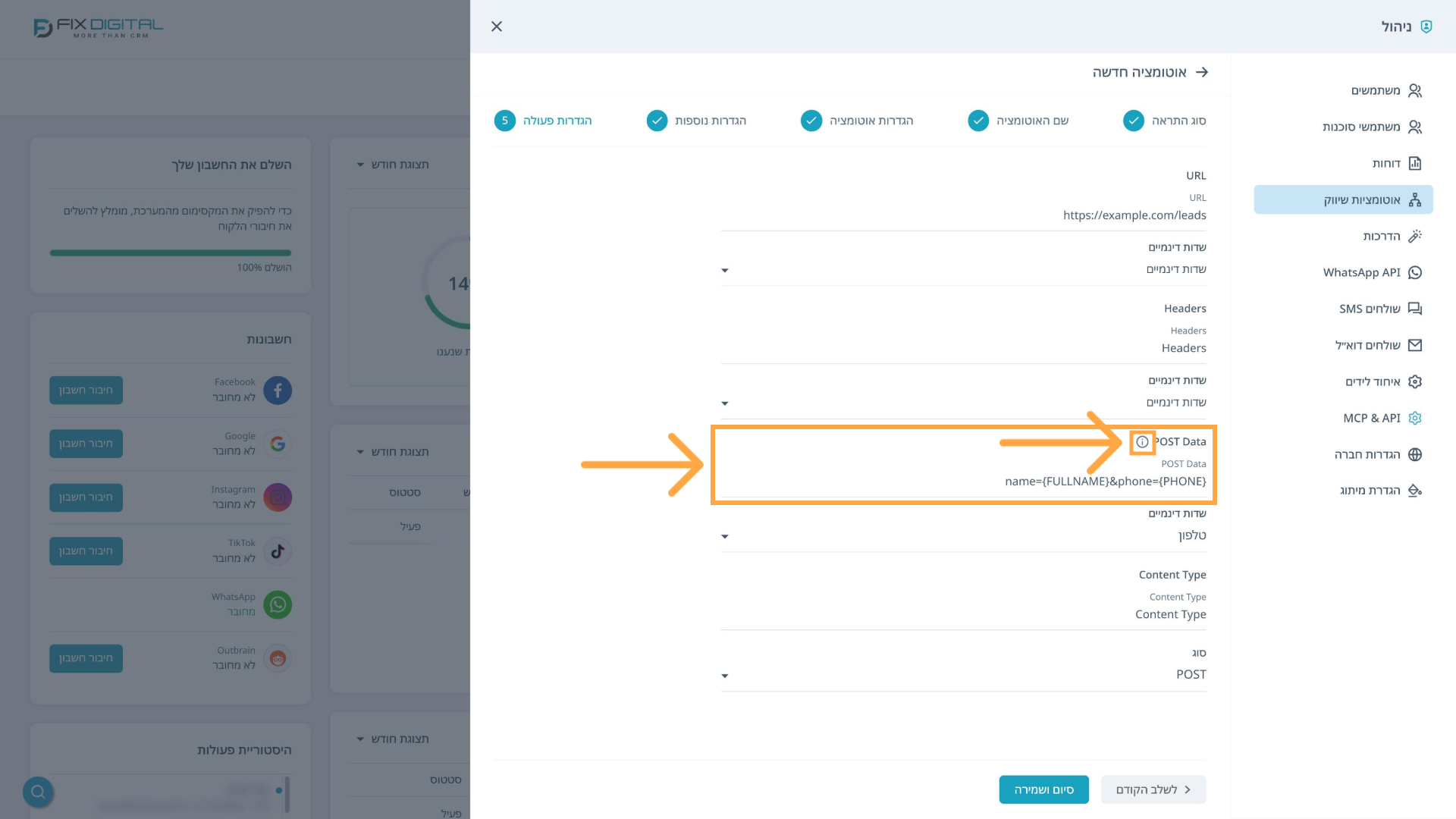Screen dimensions: 1456x819
Task: Open איחוד לידים gear icon
Action: coord(1414,382)
